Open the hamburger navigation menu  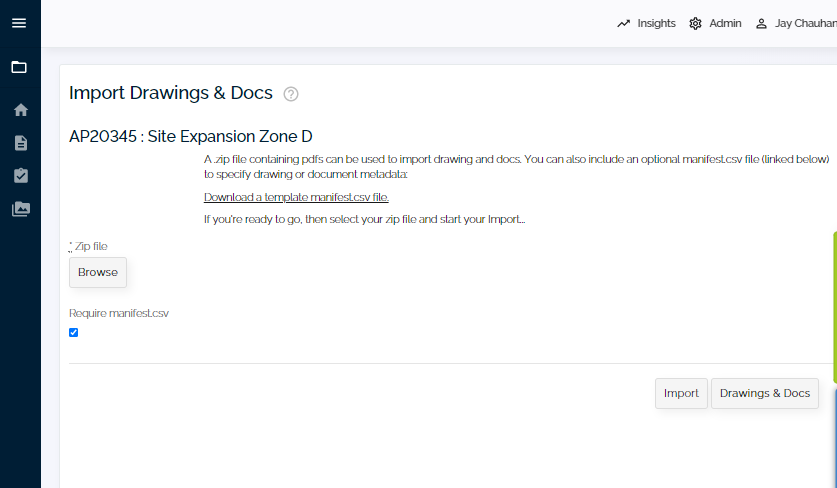[x=19, y=23]
